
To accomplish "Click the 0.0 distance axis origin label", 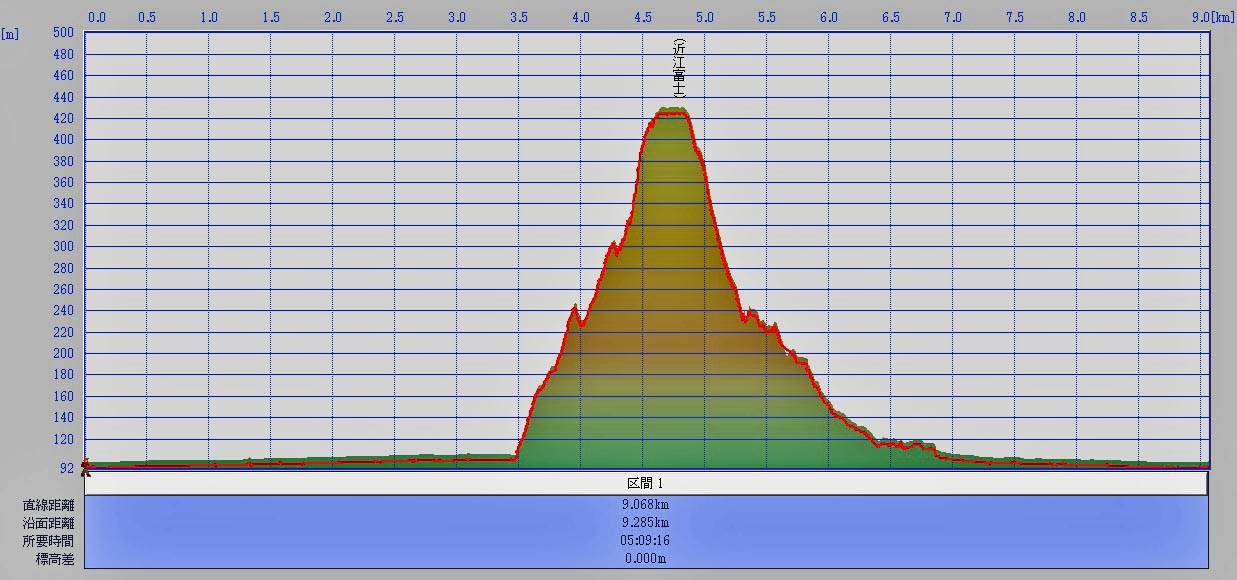I will click(98, 17).
